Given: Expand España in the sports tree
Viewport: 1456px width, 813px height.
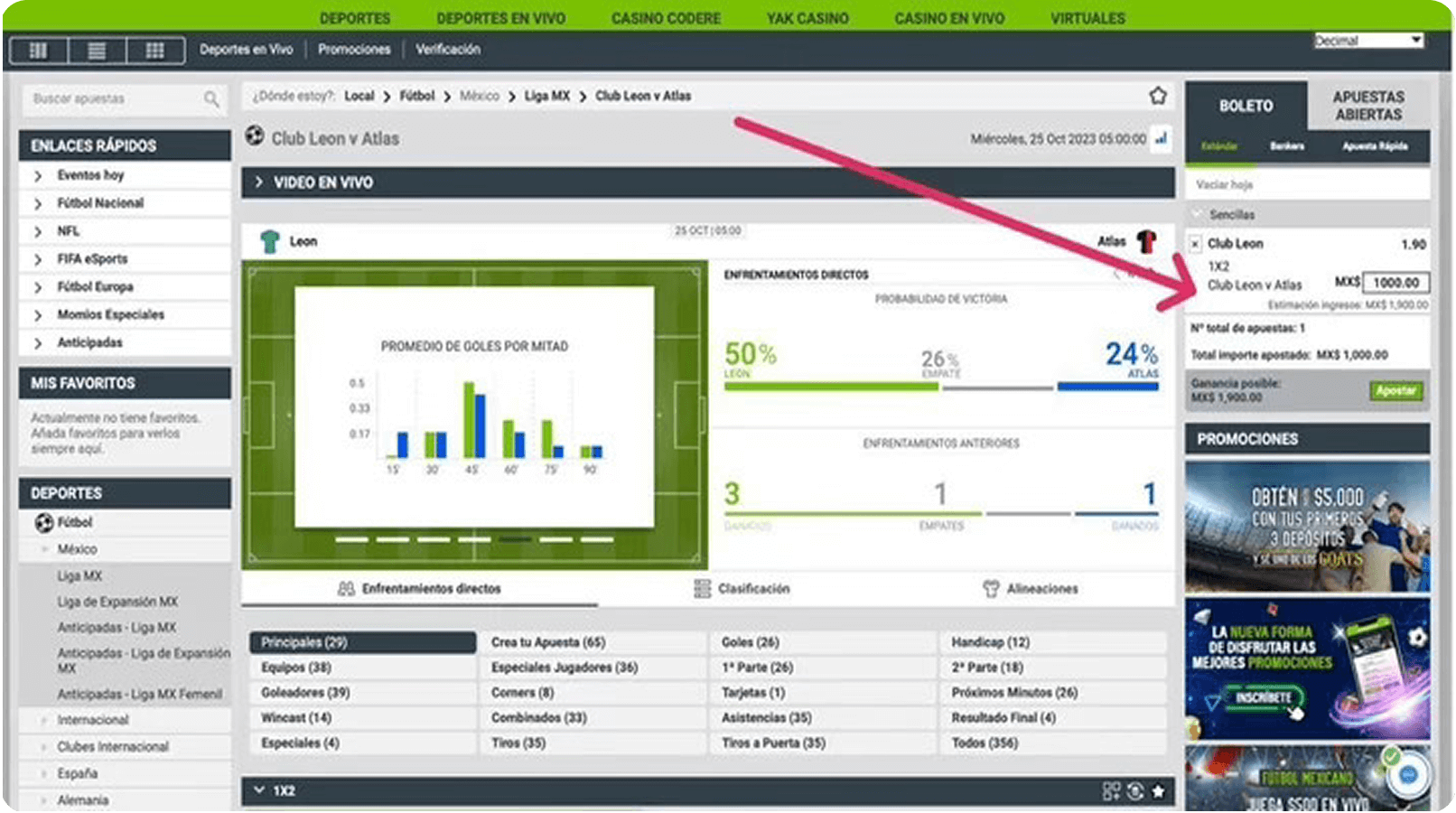Looking at the screenshot, I should [43, 774].
